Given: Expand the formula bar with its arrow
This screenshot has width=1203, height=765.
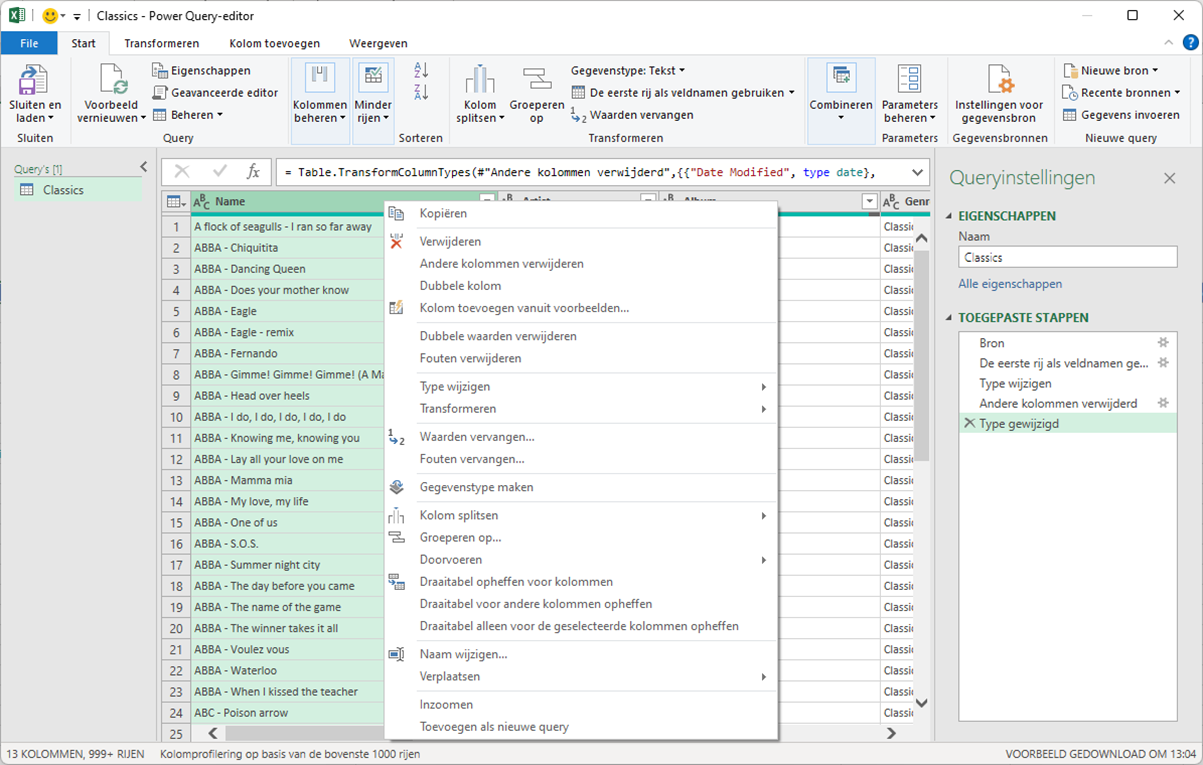Looking at the screenshot, I should [917, 172].
